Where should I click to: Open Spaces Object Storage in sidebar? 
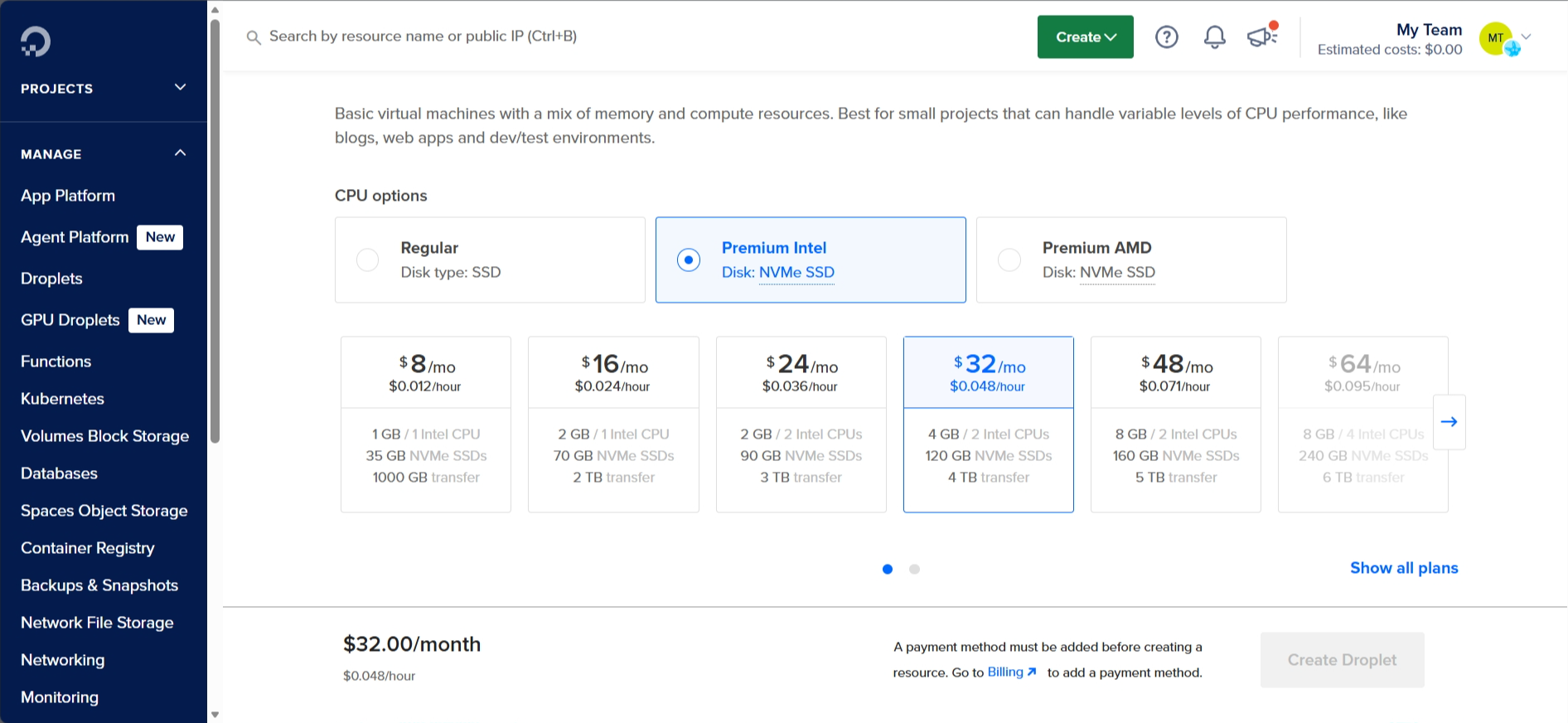(x=104, y=511)
